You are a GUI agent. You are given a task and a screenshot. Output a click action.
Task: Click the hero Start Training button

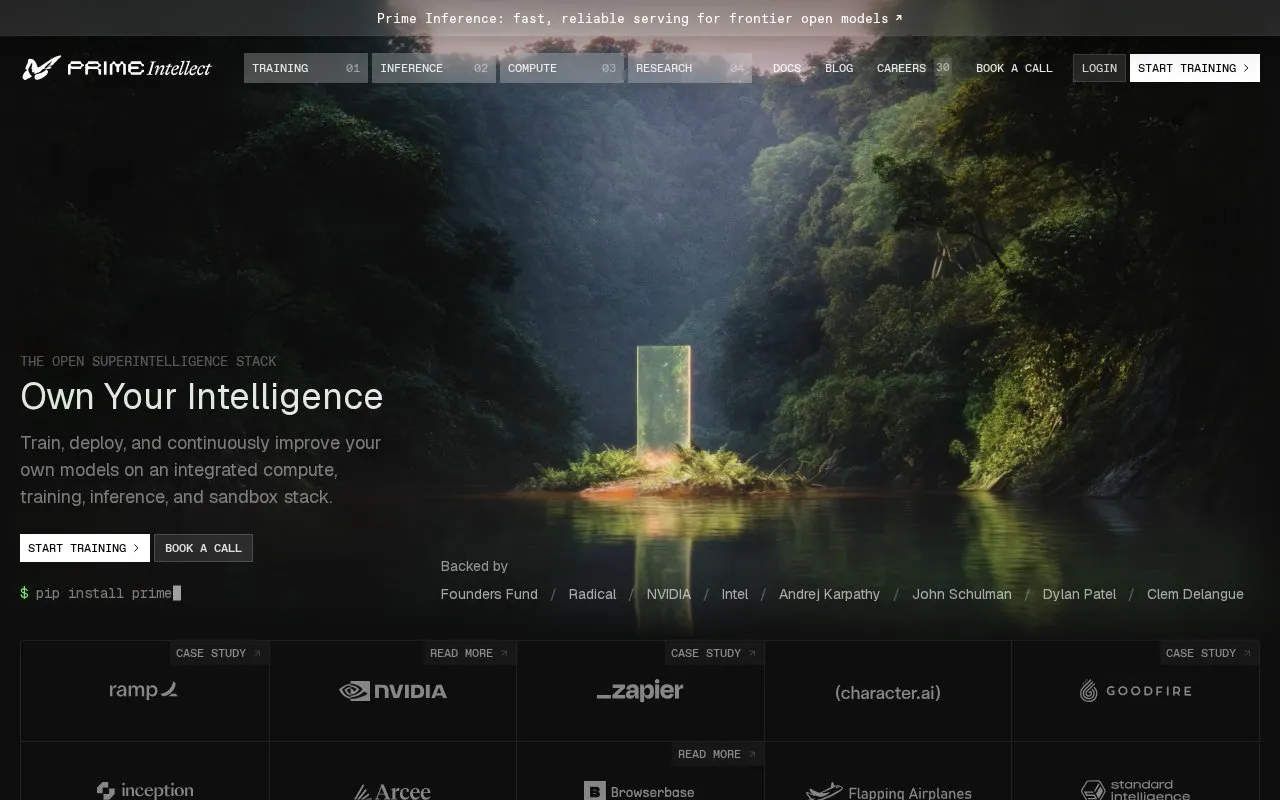[x=85, y=548]
